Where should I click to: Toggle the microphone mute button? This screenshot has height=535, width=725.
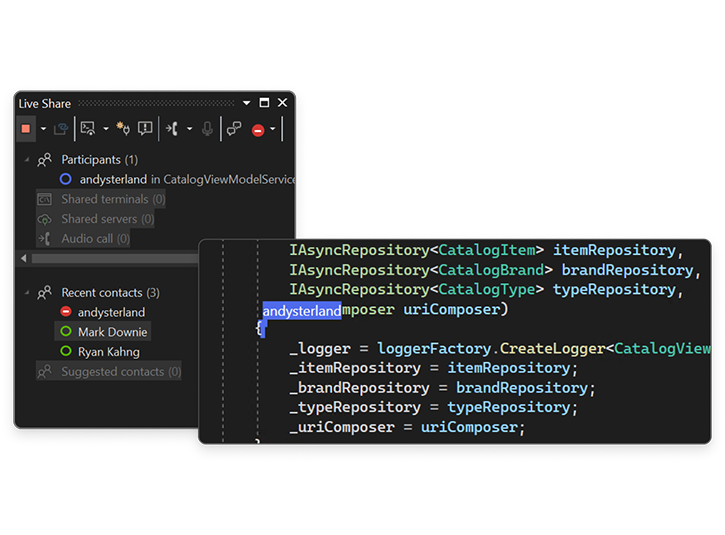click(208, 129)
